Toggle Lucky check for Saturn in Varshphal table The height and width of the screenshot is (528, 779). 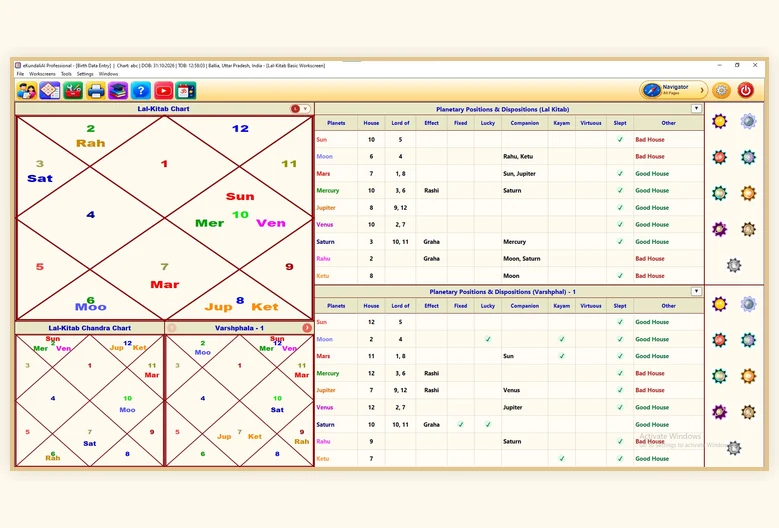click(488, 424)
